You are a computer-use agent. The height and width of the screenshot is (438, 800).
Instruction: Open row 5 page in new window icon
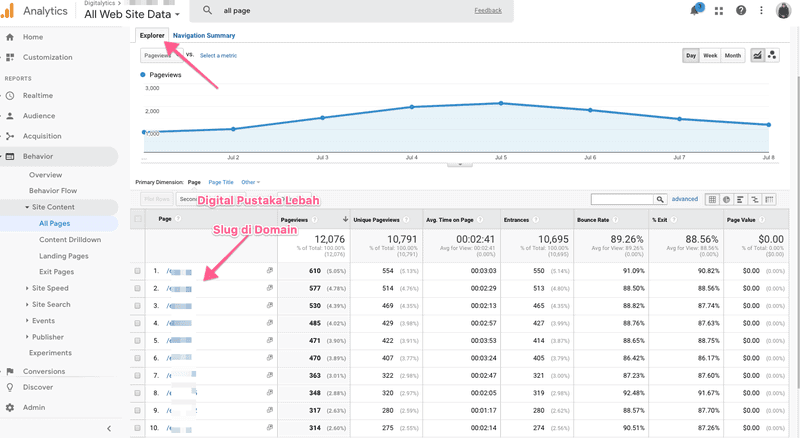269,340
